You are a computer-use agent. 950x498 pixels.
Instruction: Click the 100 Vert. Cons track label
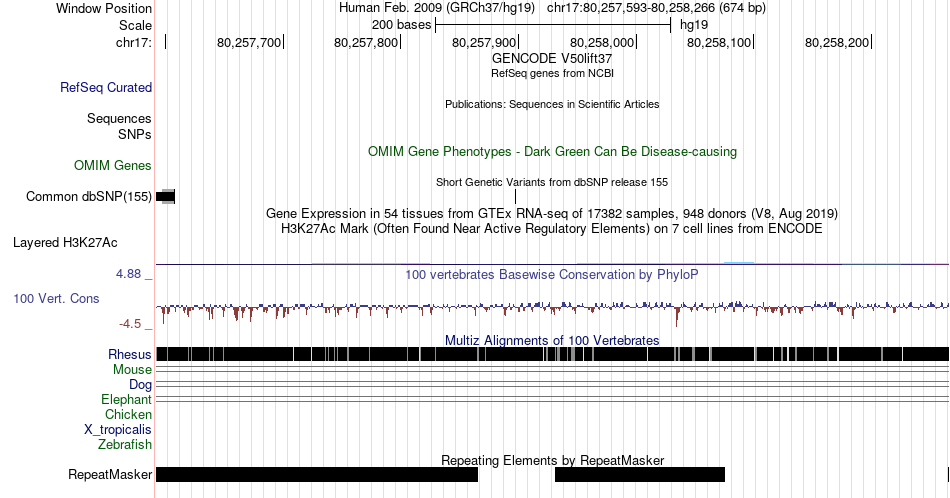pos(56,298)
